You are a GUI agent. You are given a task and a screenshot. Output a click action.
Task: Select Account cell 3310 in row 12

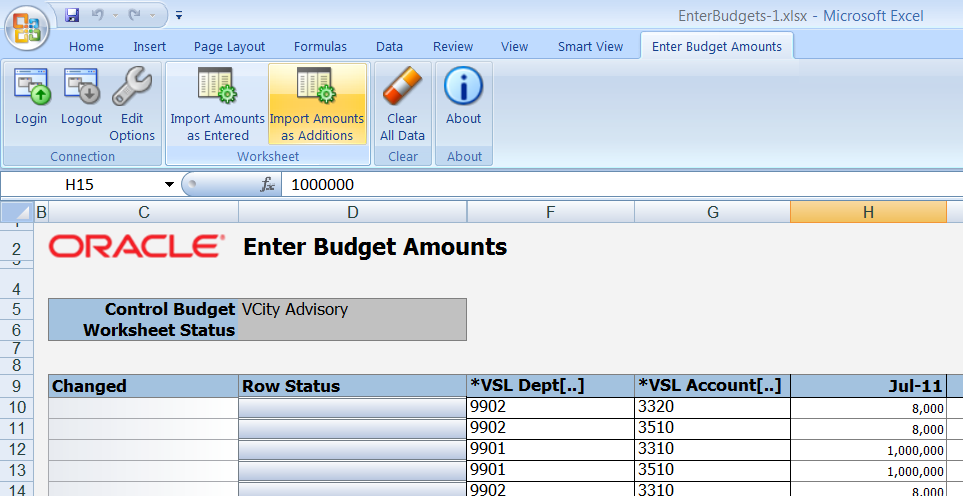pyautogui.click(x=712, y=449)
